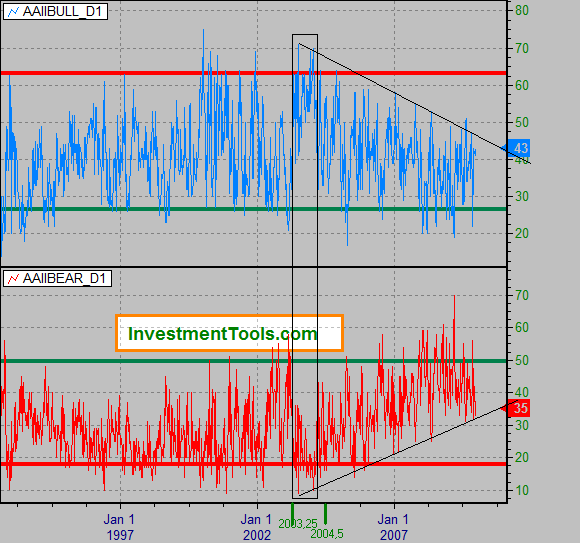
Task: Click the 10 axis value in bear chart
Action: [522, 490]
